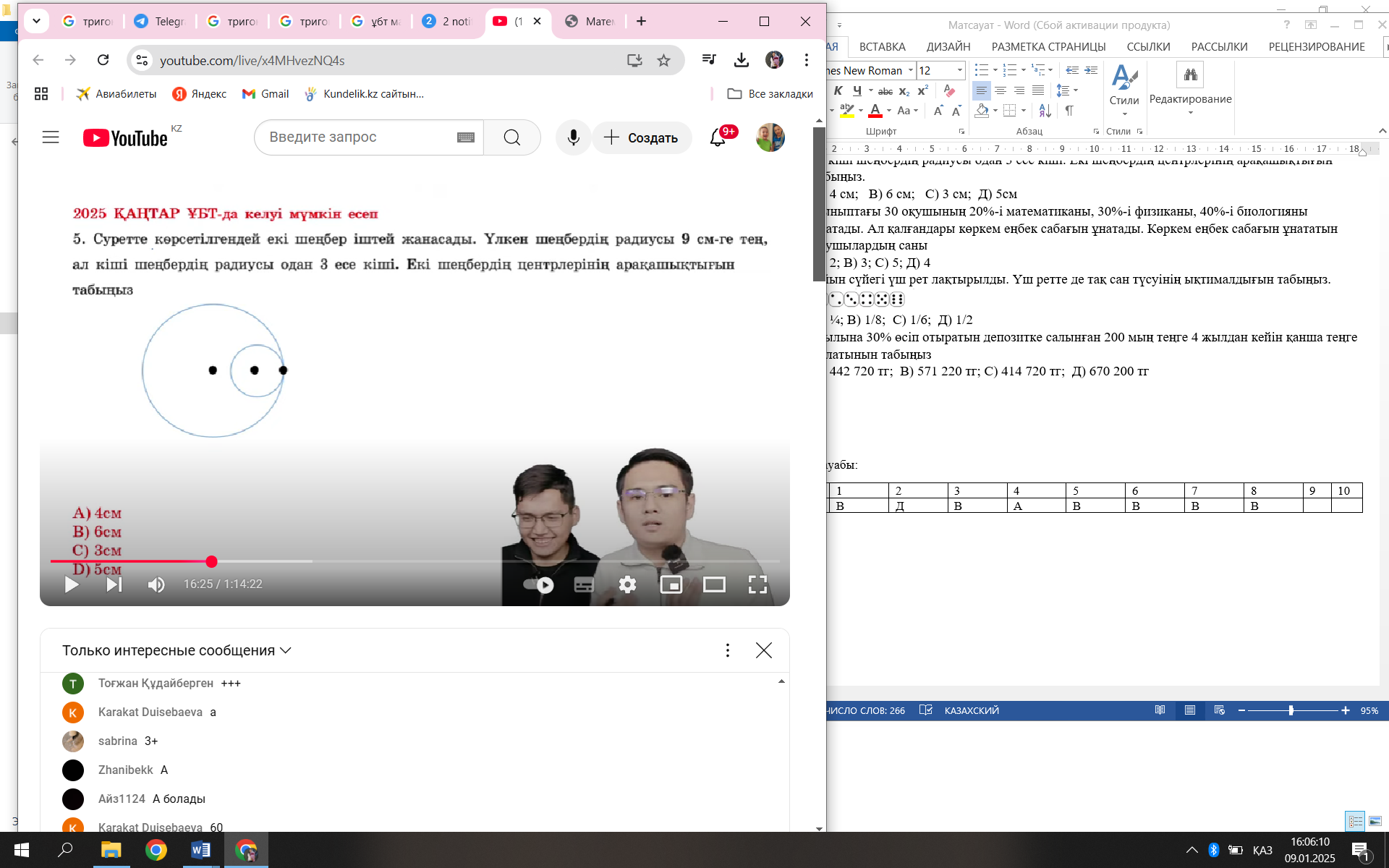Toggle YouTube subtitles button

(x=584, y=584)
